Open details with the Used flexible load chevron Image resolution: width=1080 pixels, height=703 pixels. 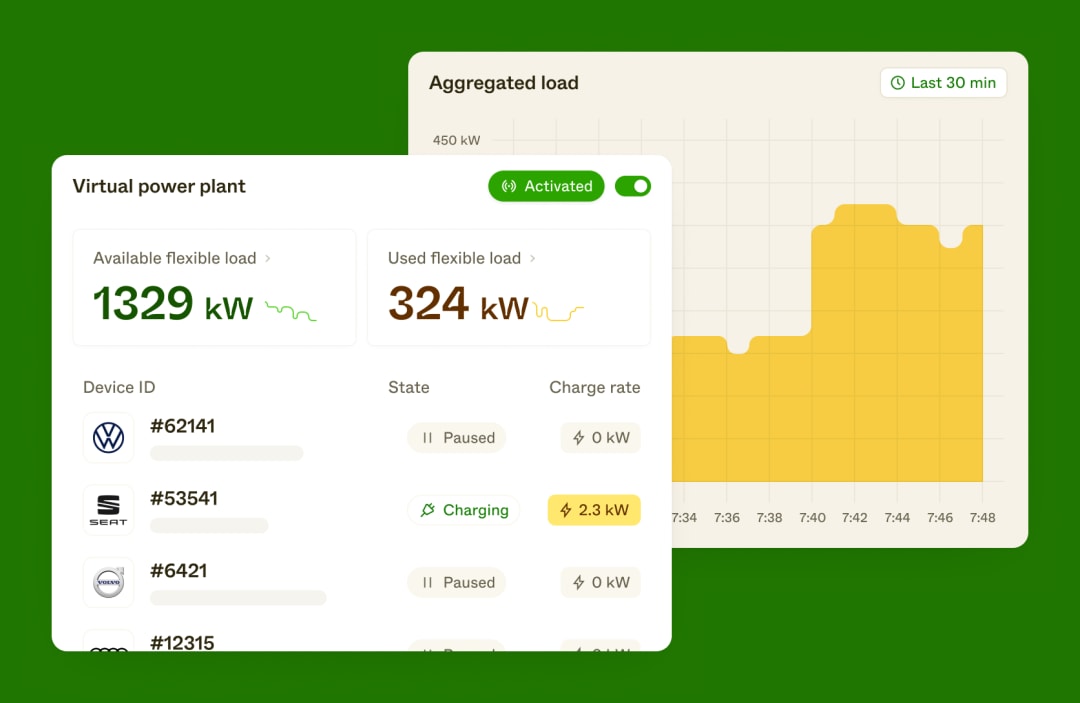pyautogui.click(x=535, y=258)
